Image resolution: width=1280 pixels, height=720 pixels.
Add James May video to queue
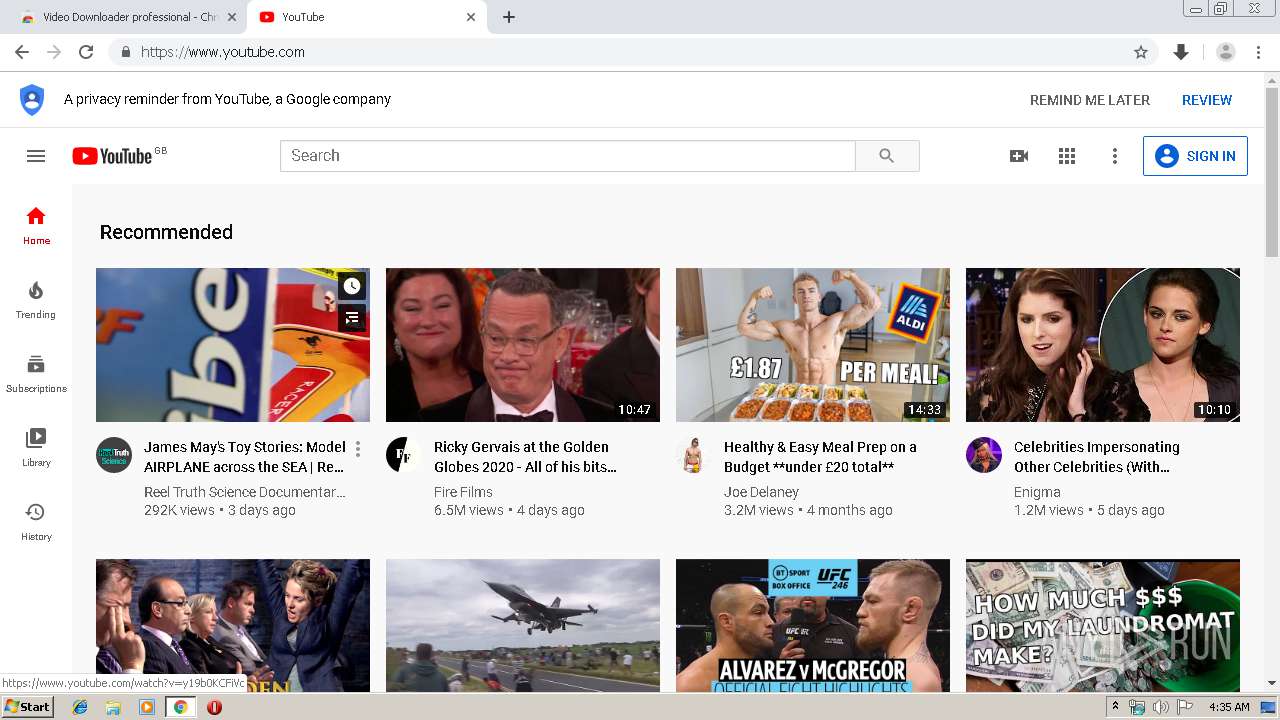pyautogui.click(x=352, y=318)
